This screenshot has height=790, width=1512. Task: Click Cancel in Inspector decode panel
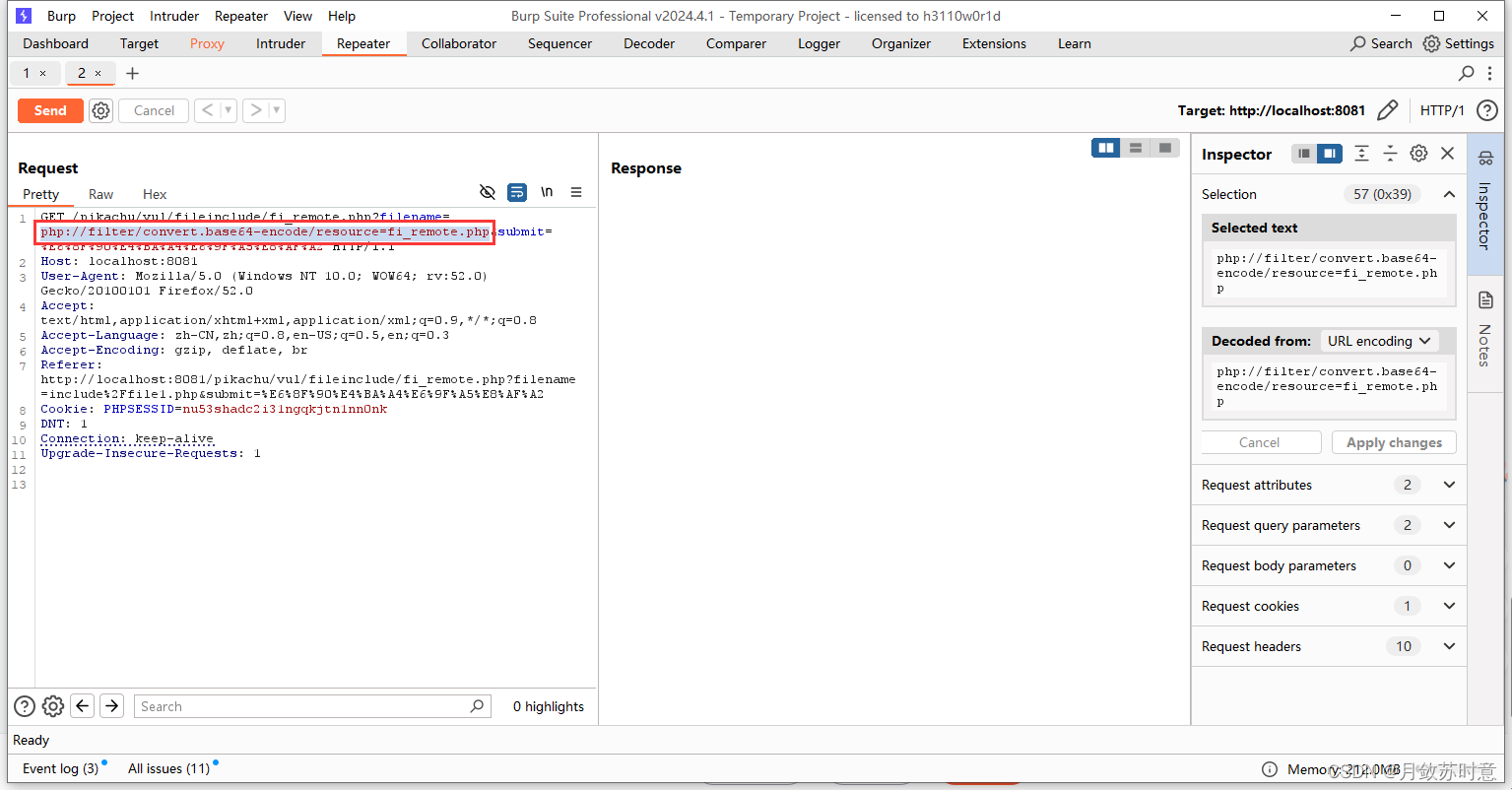1259,442
